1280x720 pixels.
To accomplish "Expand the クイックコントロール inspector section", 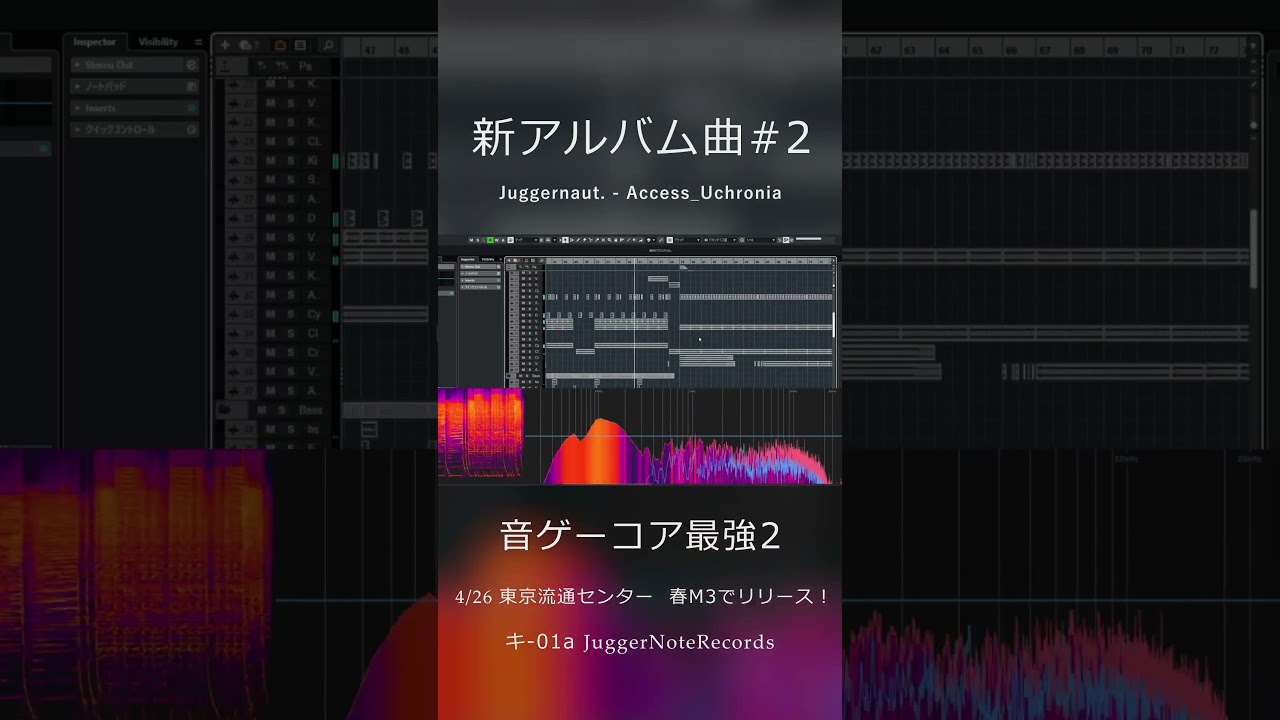I will coord(78,130).
